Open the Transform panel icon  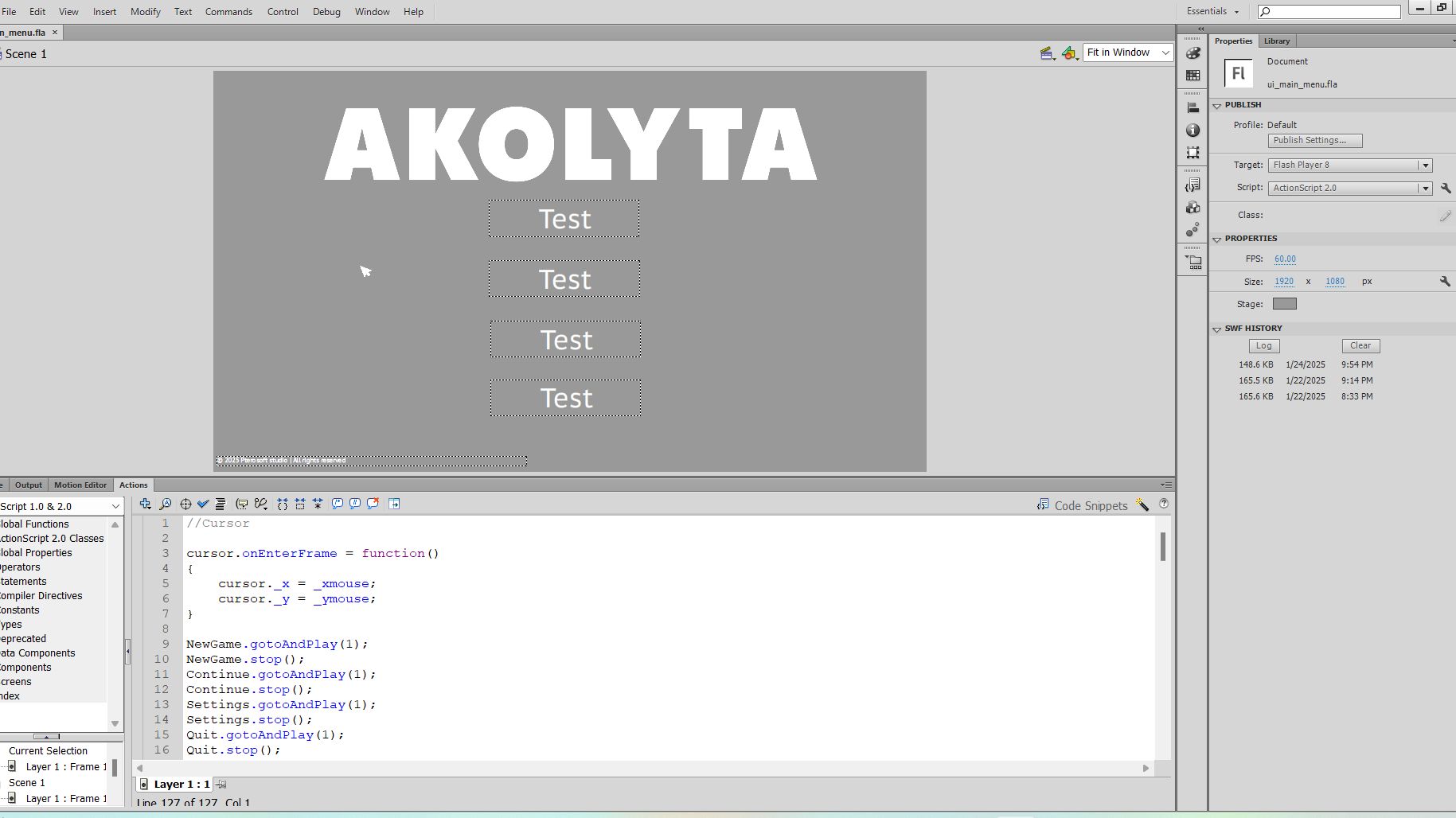[x=1193, y=152]
